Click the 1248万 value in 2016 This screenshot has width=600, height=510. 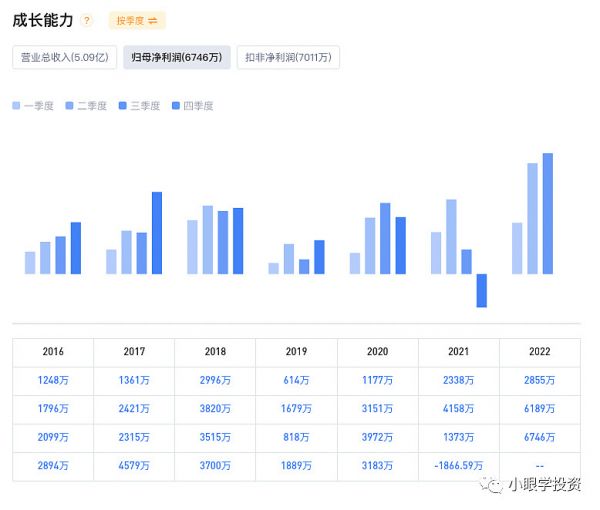coord(53,381)
